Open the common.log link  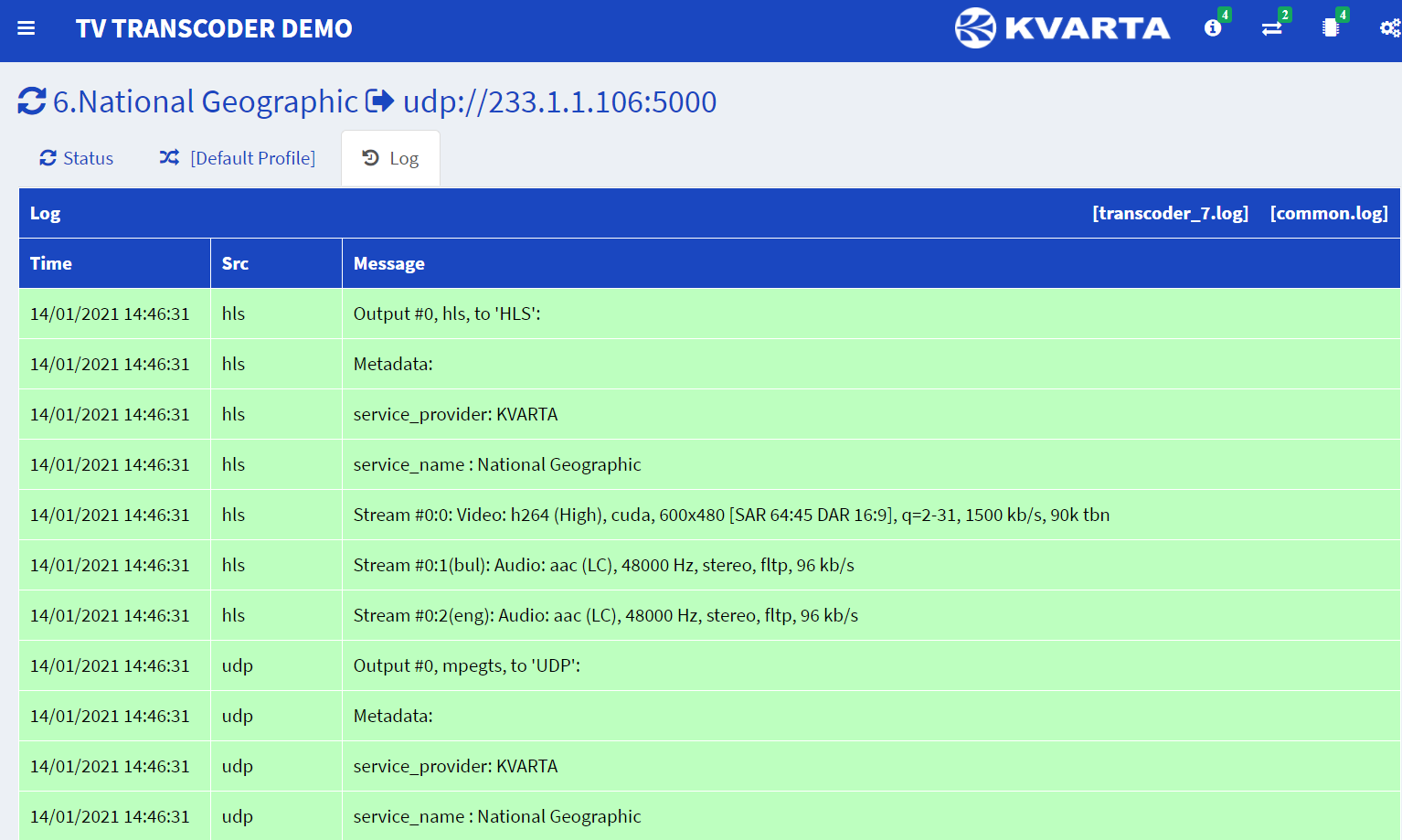(x=1329, y=213)
